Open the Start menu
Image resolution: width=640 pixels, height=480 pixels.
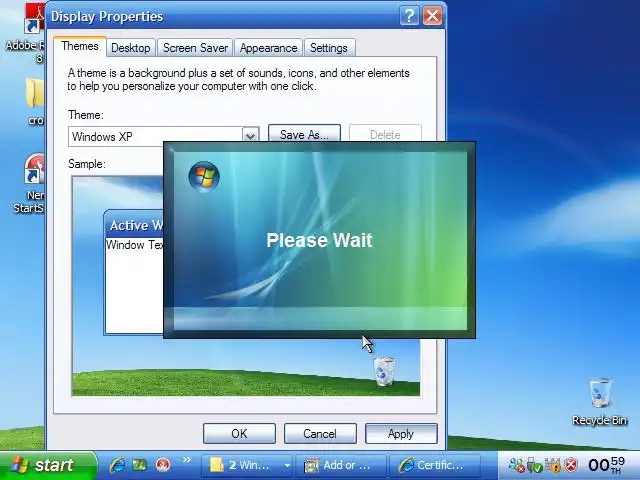point(48,465)
